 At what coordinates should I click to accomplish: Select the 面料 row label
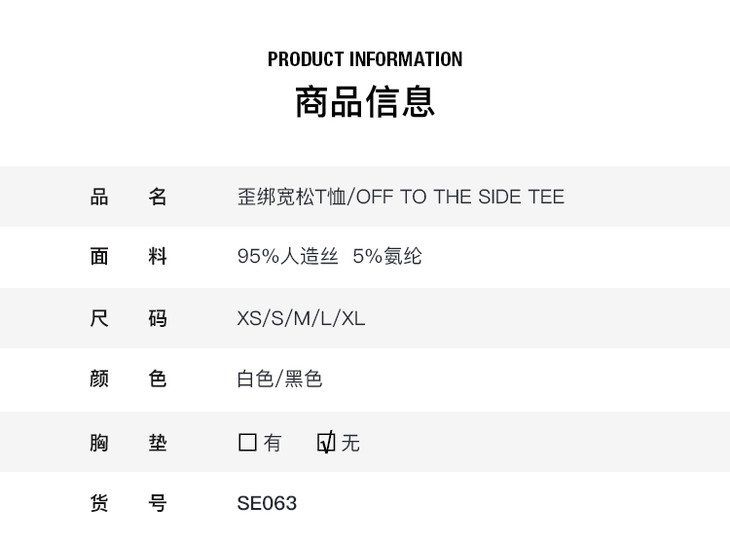coord(128,257)
